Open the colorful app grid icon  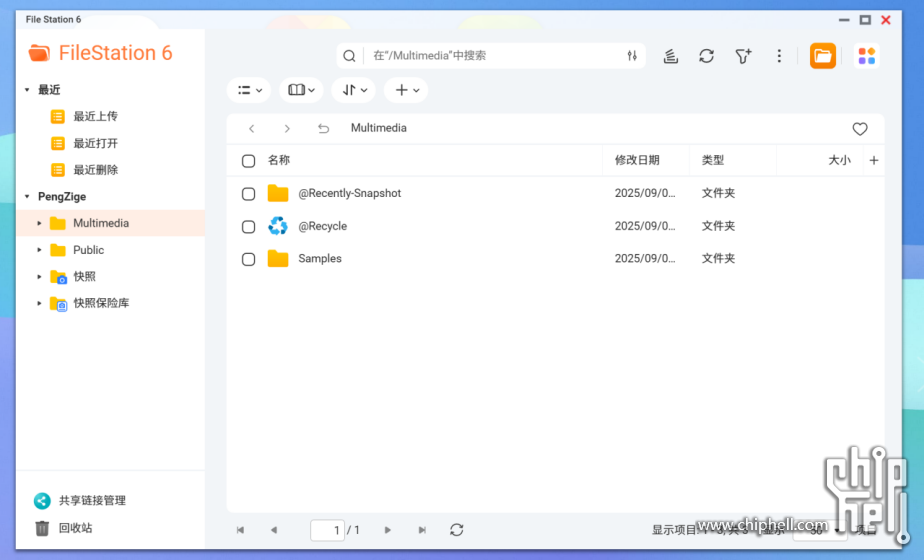click(866, 56)
